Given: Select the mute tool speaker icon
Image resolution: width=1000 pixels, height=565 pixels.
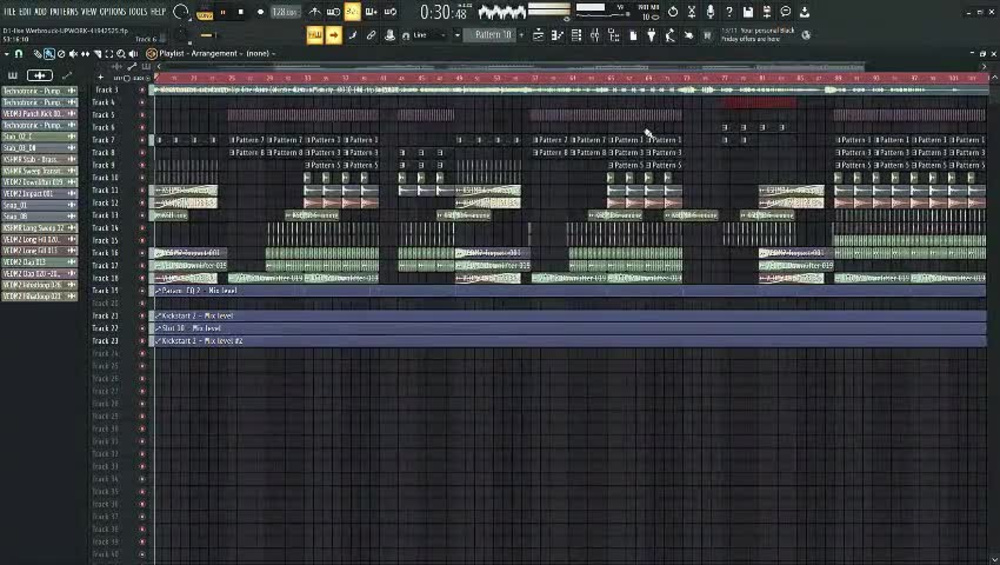Looking at the screenshot, I should tap(73, 54).
